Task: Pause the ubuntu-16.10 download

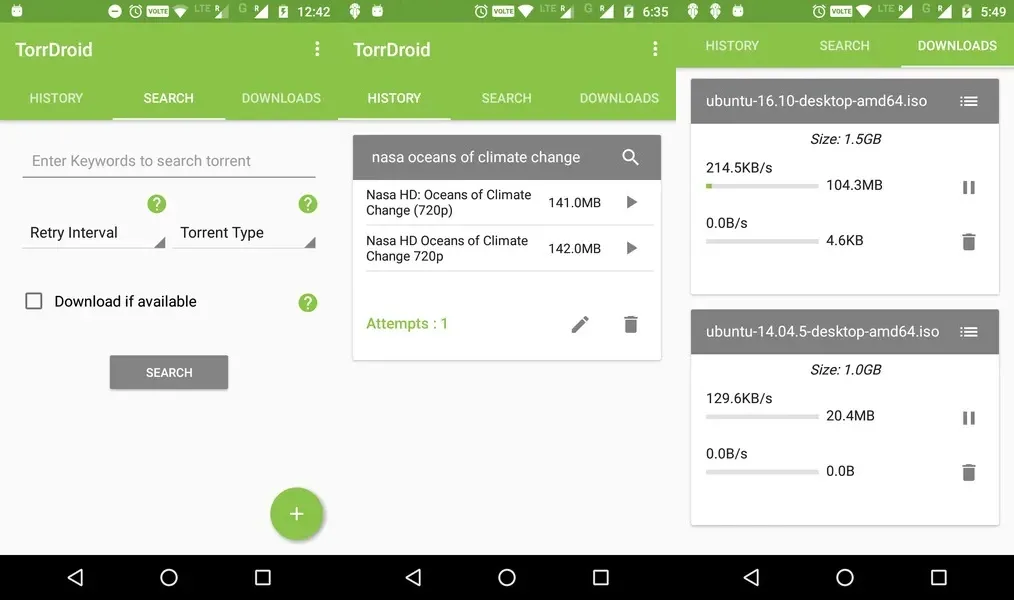Action: (x=968, y=188)
